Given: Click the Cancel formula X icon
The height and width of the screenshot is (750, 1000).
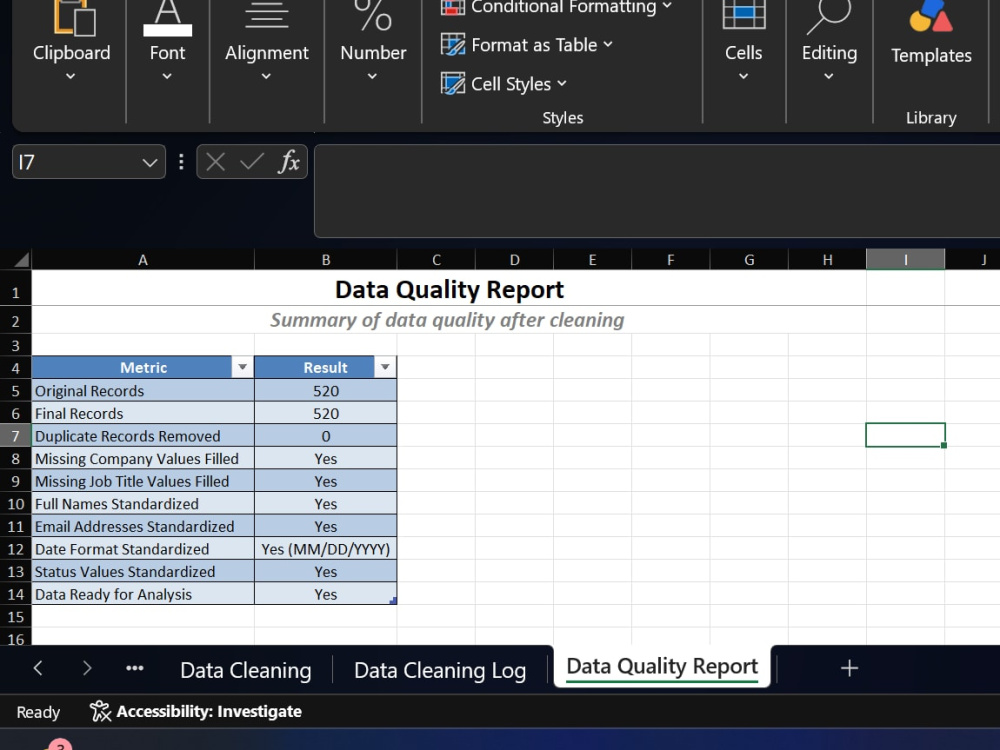Looking at the screenshot, I should 216,162.
